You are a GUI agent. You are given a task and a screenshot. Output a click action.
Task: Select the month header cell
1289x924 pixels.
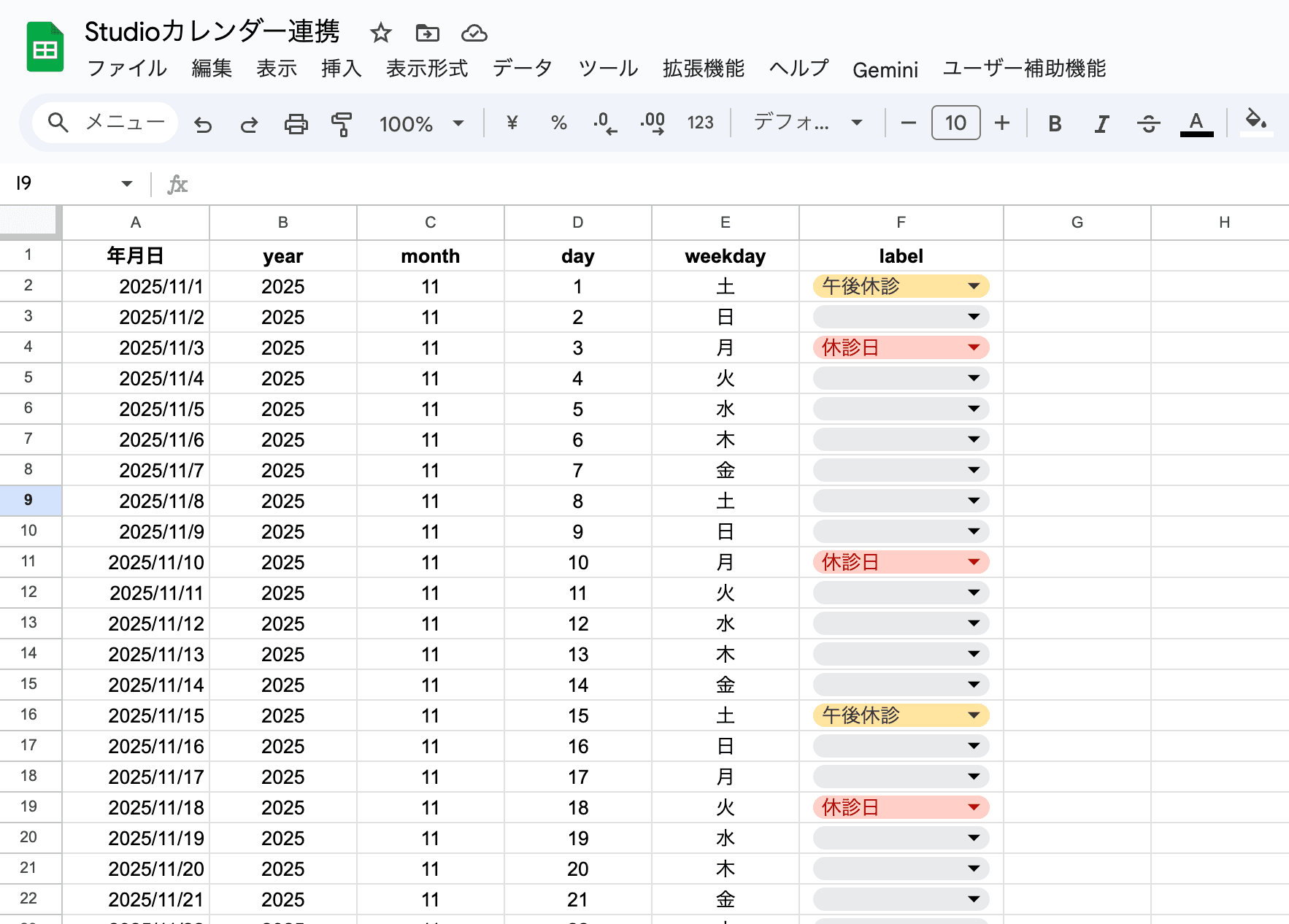tap(430, 256)
